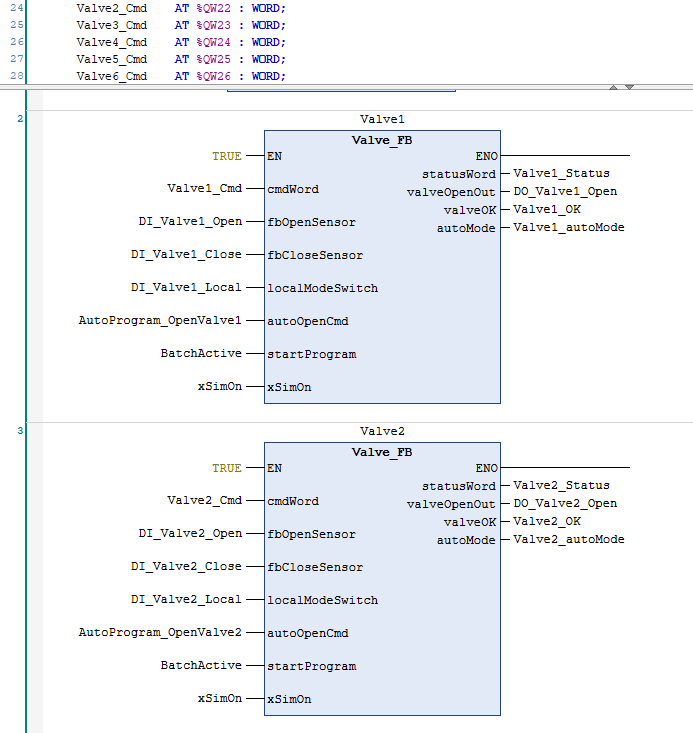
Task: Select the Valve2 Valve_FB block title
Action: [382, 452]
